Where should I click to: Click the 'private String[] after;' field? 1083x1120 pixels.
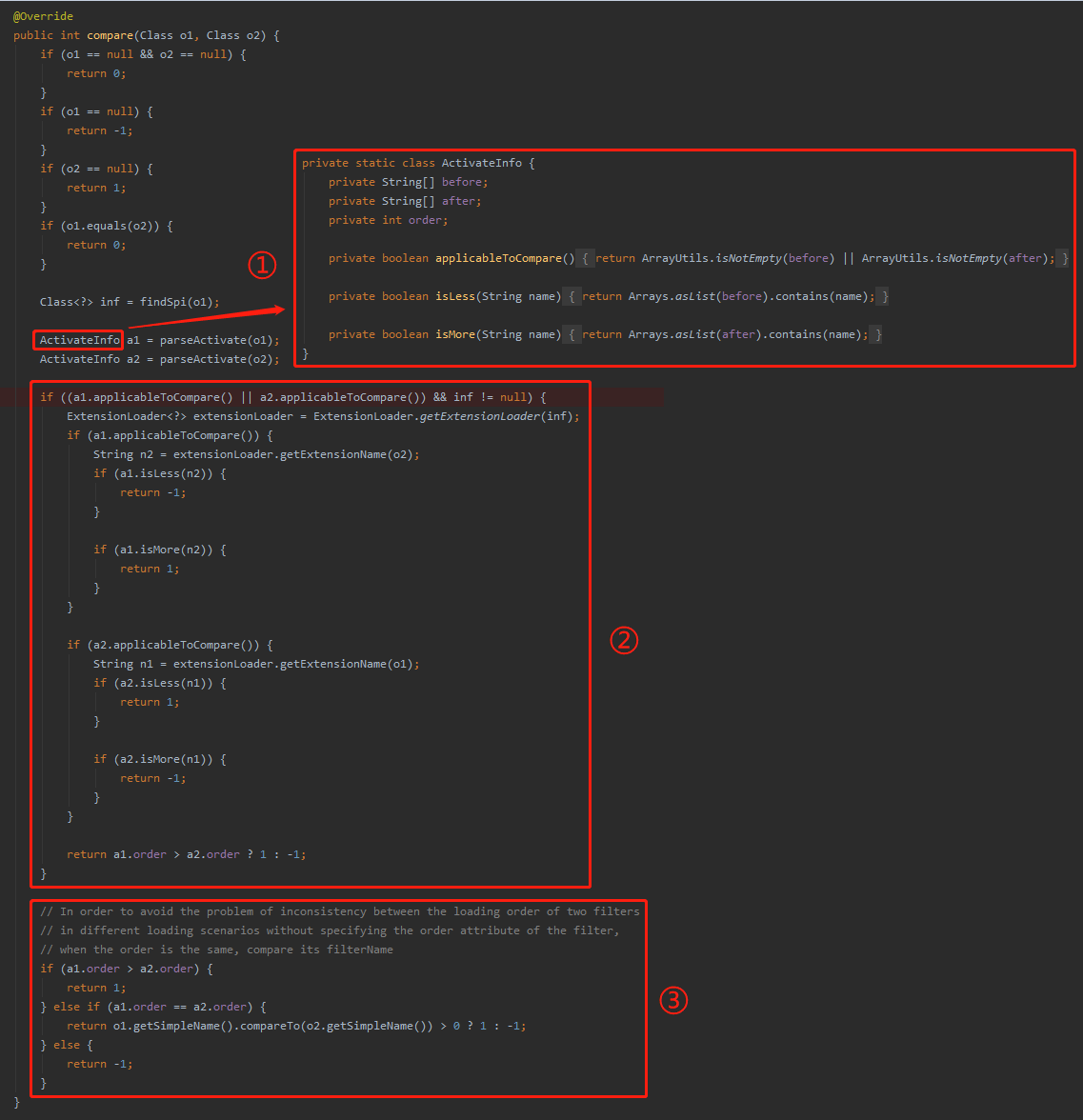405,202
